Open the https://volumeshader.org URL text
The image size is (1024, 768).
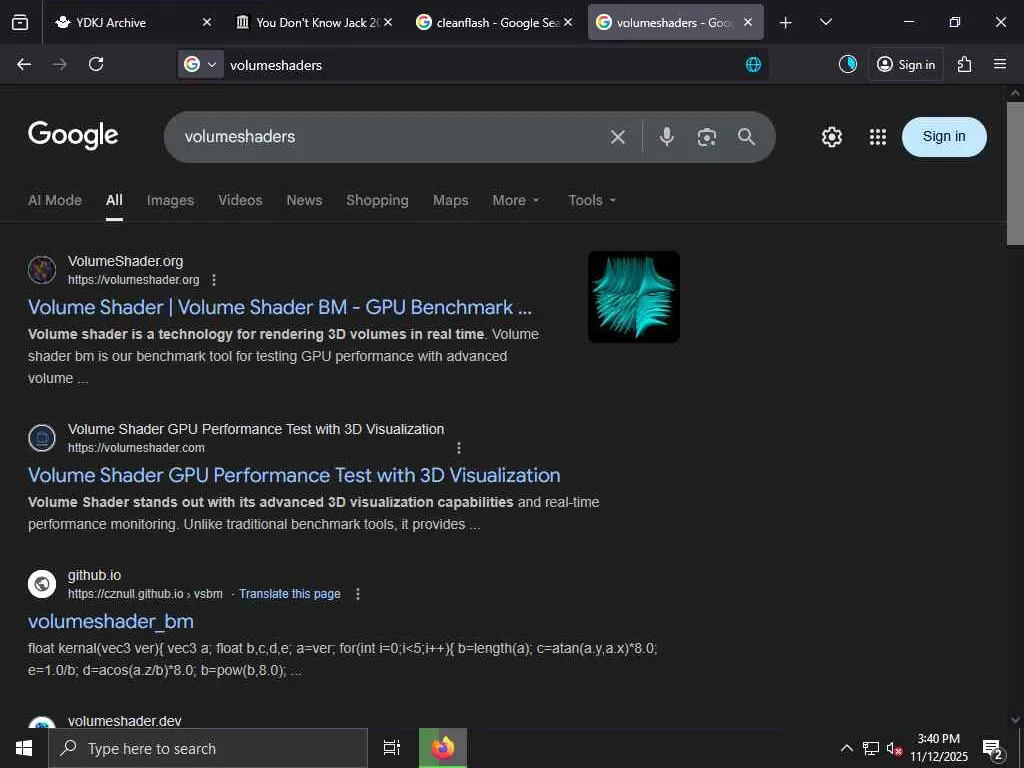tap(133, 280)
